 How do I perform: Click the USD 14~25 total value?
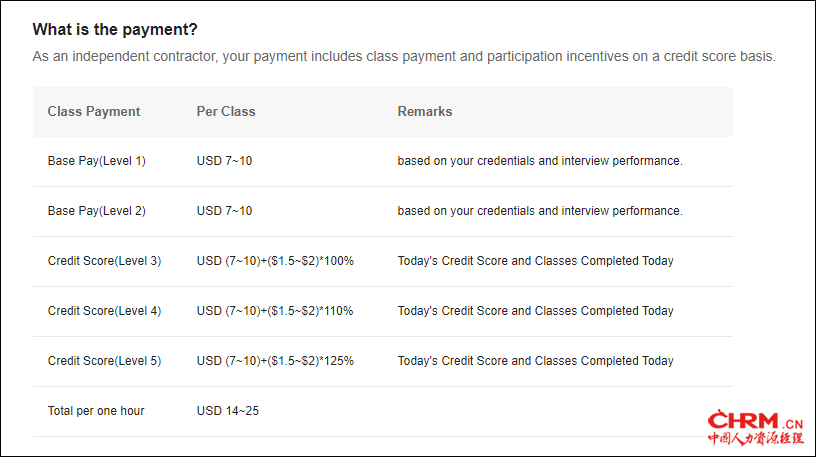point(228,411)
